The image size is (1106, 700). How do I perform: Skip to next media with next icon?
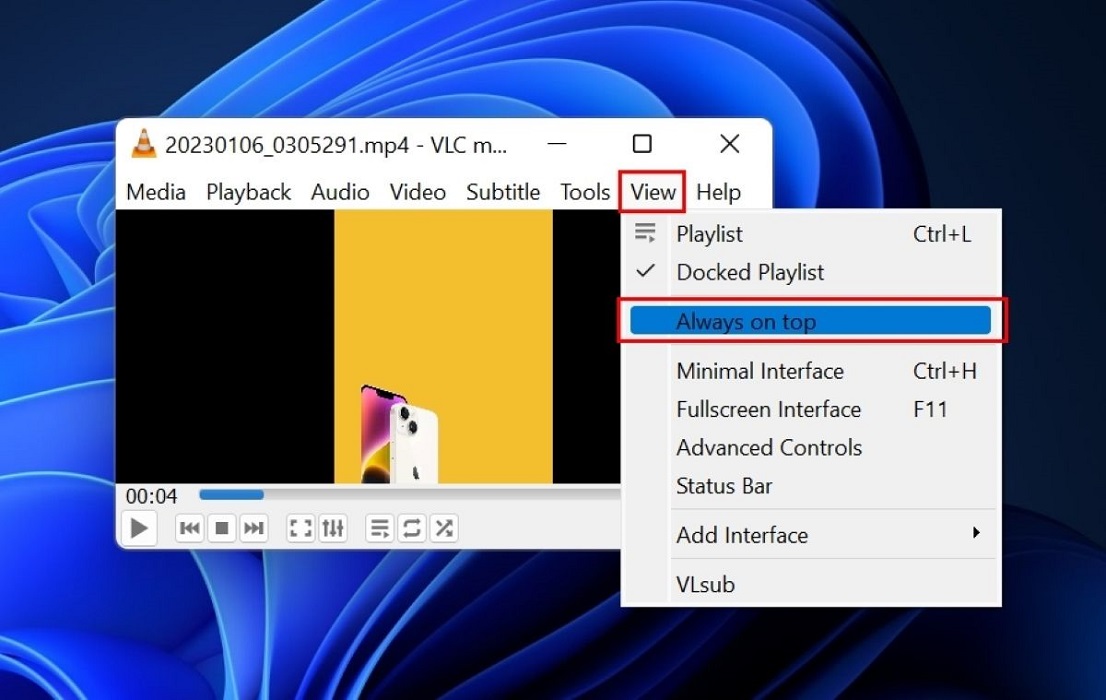click(254, 528)
